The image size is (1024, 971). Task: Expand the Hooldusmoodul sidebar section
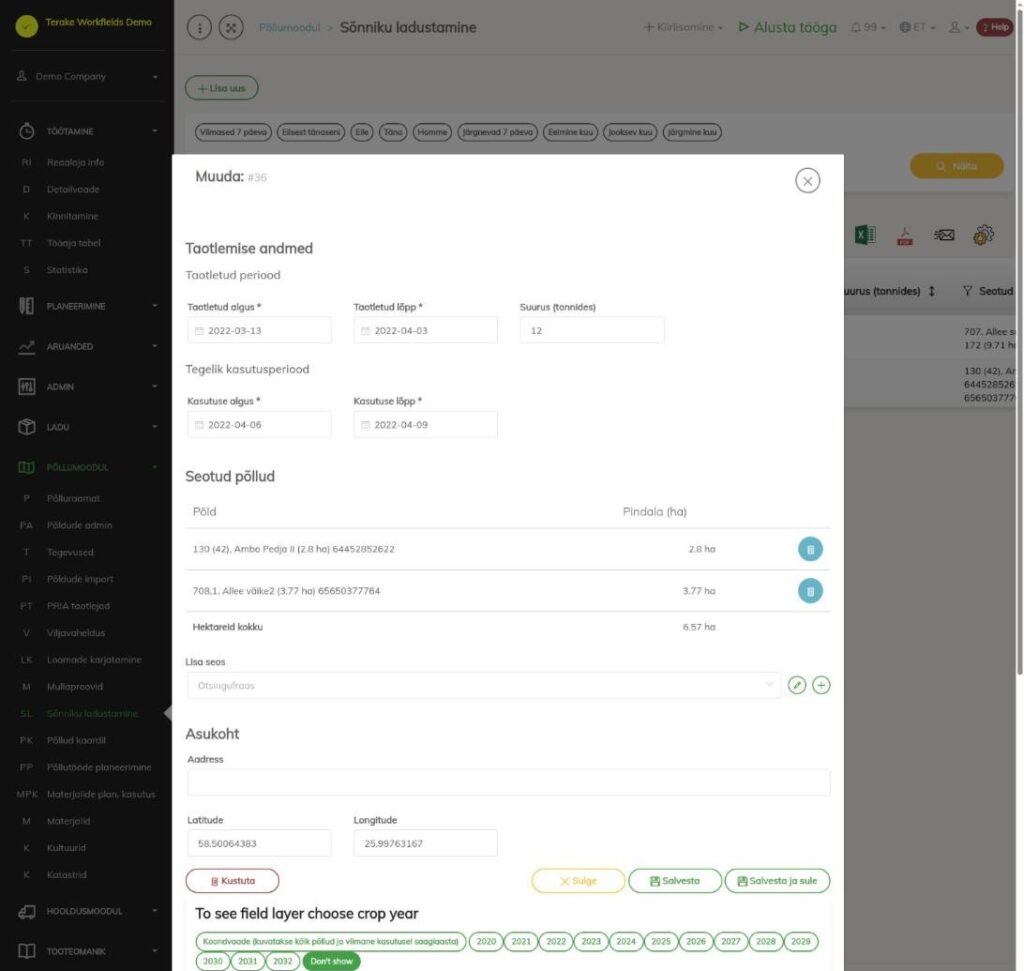point(88,912)
